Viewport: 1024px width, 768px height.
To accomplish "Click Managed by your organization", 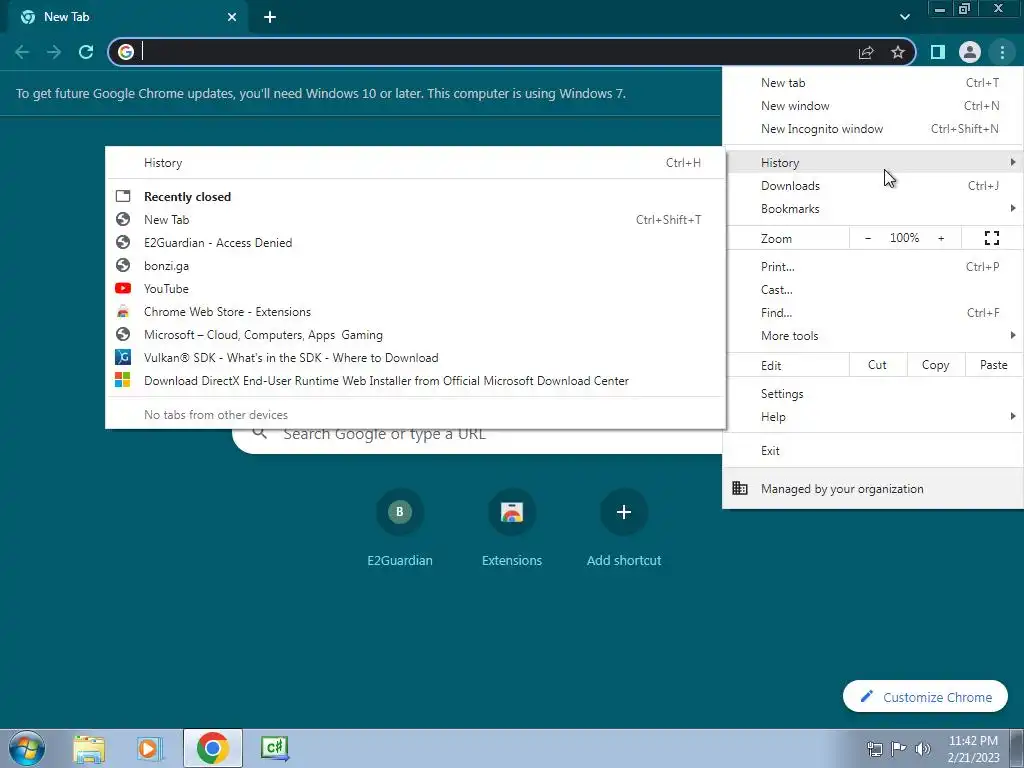I will [872, 488].
